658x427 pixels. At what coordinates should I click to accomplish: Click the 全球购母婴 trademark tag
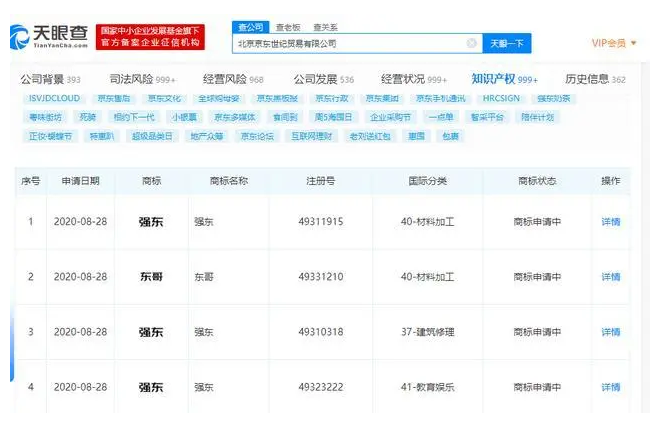[x=219, y=99]
